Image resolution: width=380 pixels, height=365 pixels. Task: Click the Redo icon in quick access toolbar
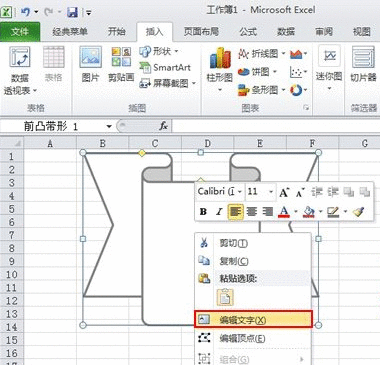point(49,12)
